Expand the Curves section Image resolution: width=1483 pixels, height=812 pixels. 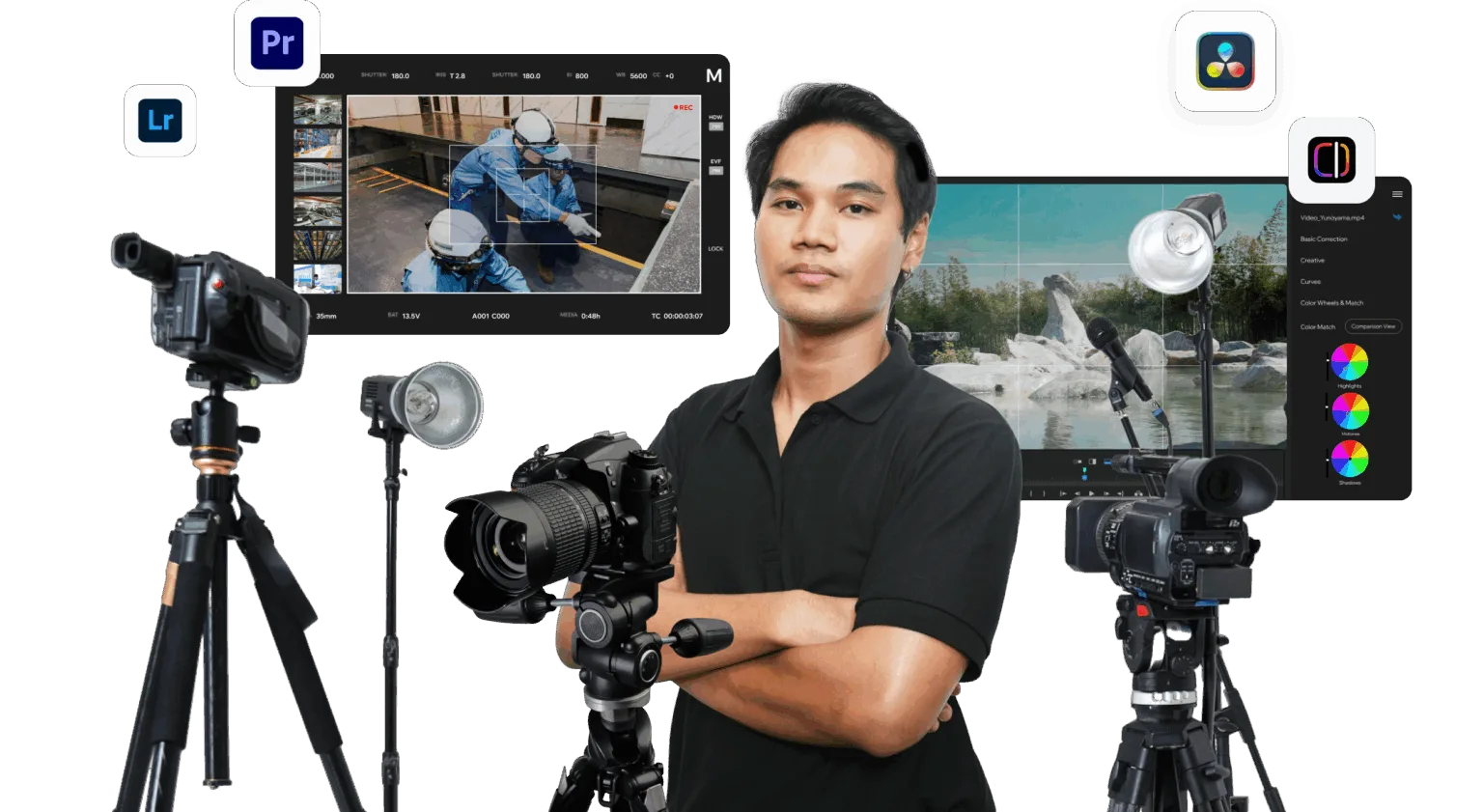point(1310,281)
